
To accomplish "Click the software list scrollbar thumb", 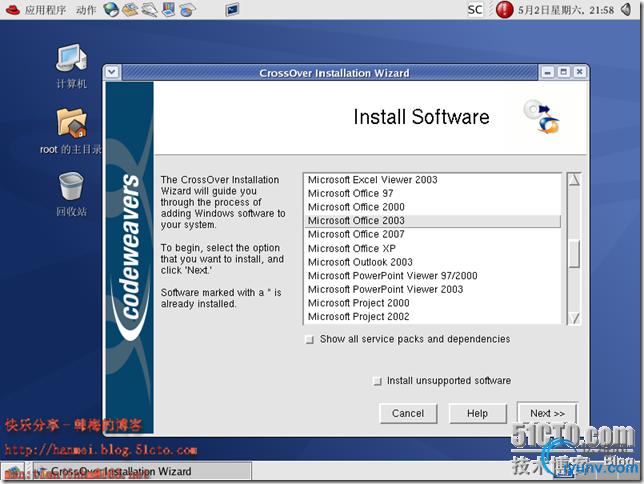I will pyautogui.click(x=574, y=254).
